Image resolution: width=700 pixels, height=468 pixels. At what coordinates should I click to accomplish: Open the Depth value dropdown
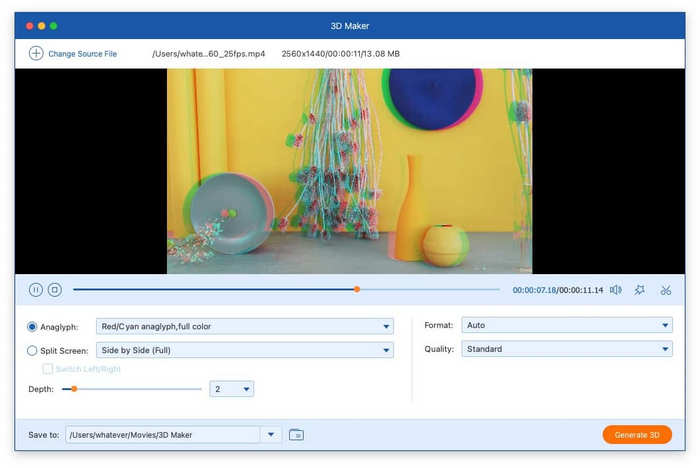click(x=232, y=389)
